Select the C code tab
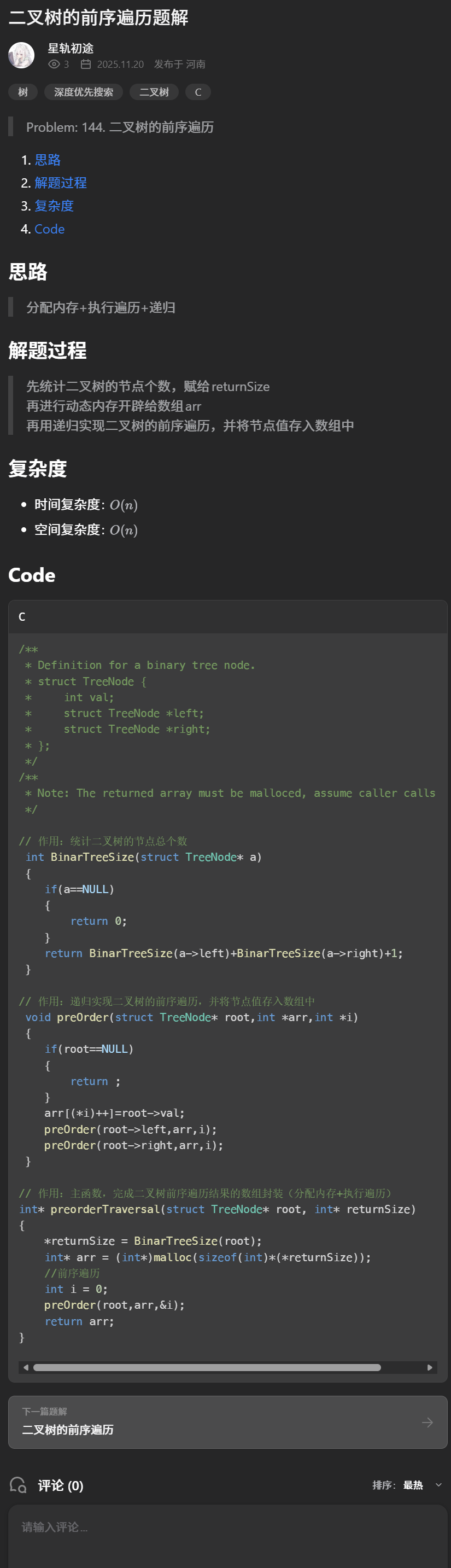This screenshot has height=1568, width=451. (x=22, y=616)
